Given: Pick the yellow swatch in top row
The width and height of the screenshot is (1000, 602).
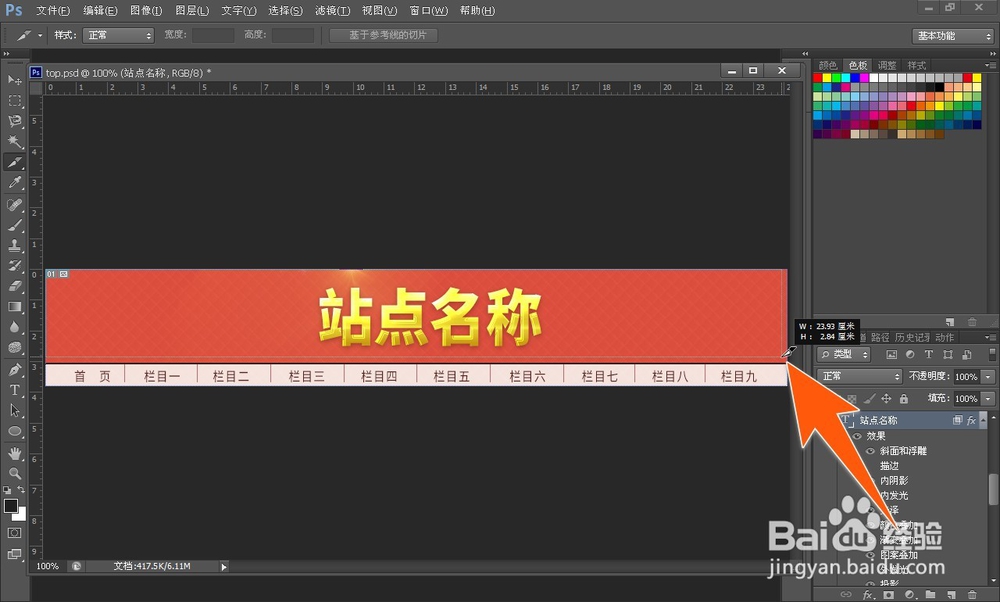Looking at the screenshot, I should coord(827,78).
